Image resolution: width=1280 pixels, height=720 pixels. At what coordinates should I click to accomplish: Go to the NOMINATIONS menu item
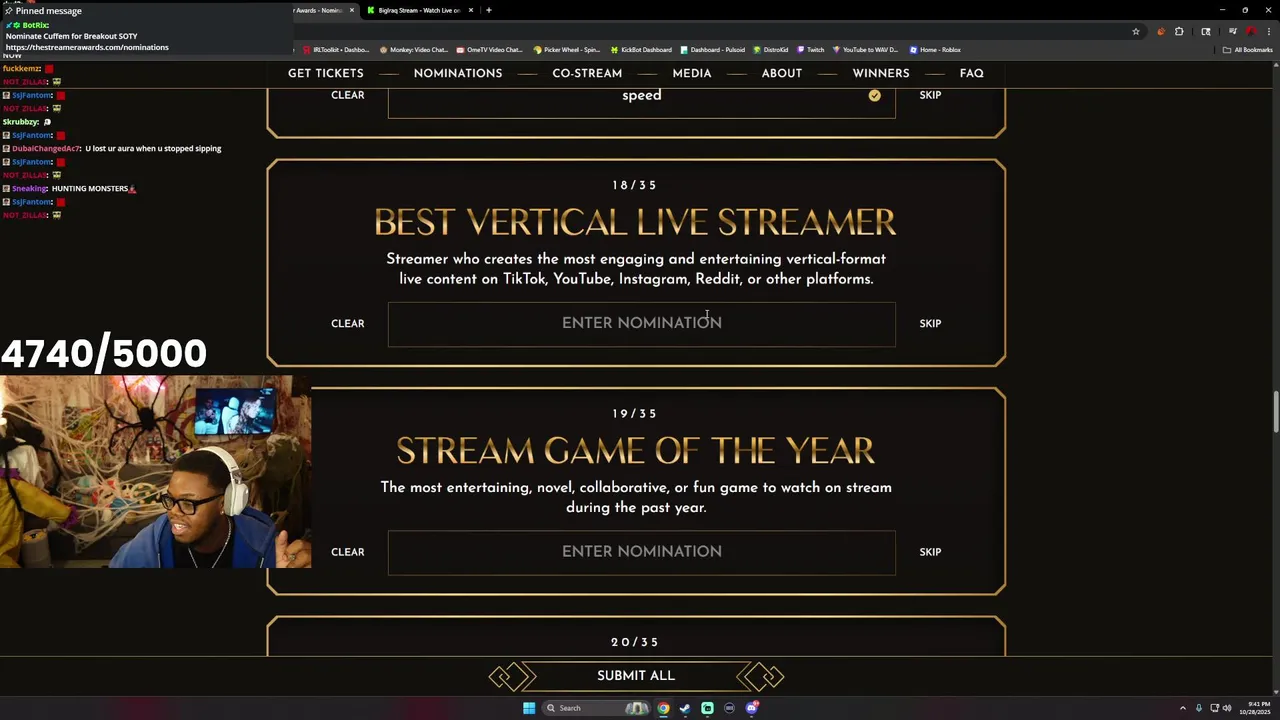tap(458, 73)
